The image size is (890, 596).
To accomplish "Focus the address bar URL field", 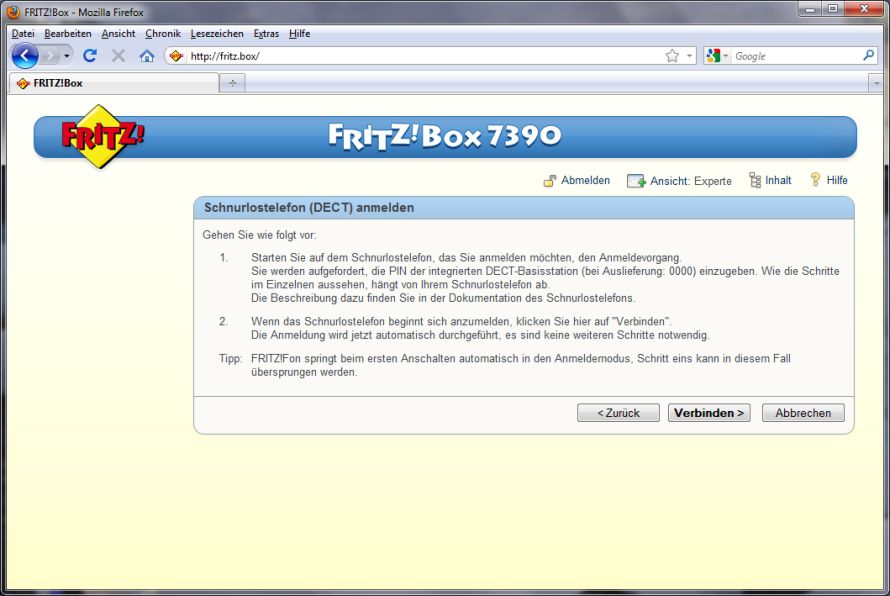I will pos(426,56).
